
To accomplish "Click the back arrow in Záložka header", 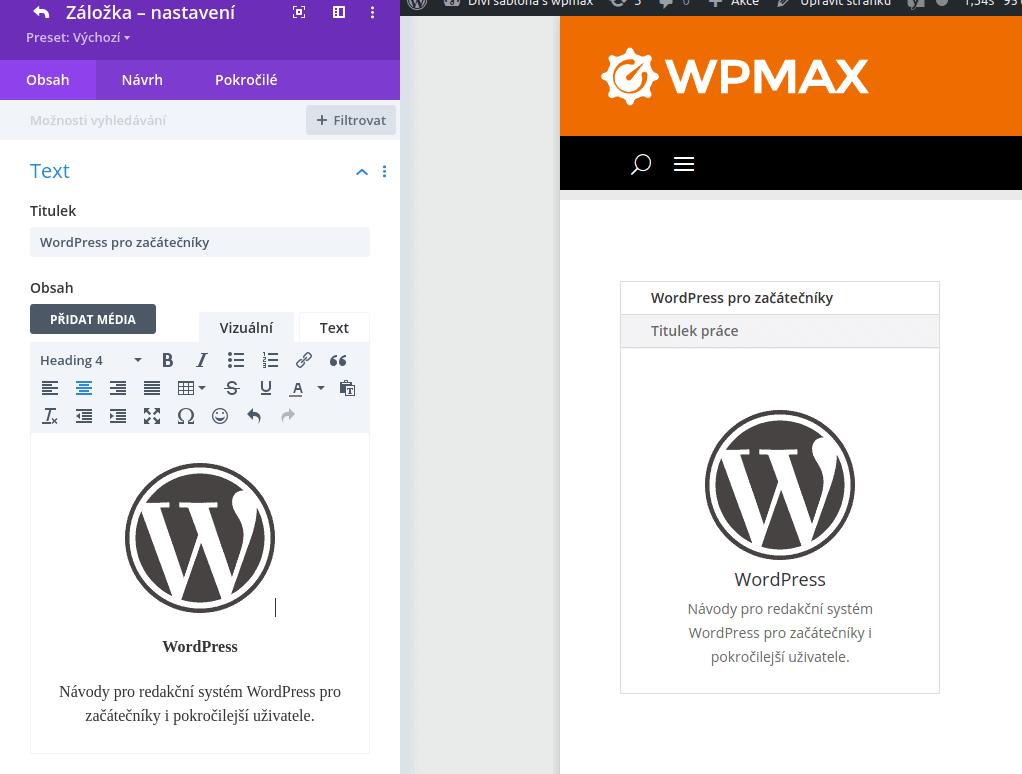I will [41, 12].
